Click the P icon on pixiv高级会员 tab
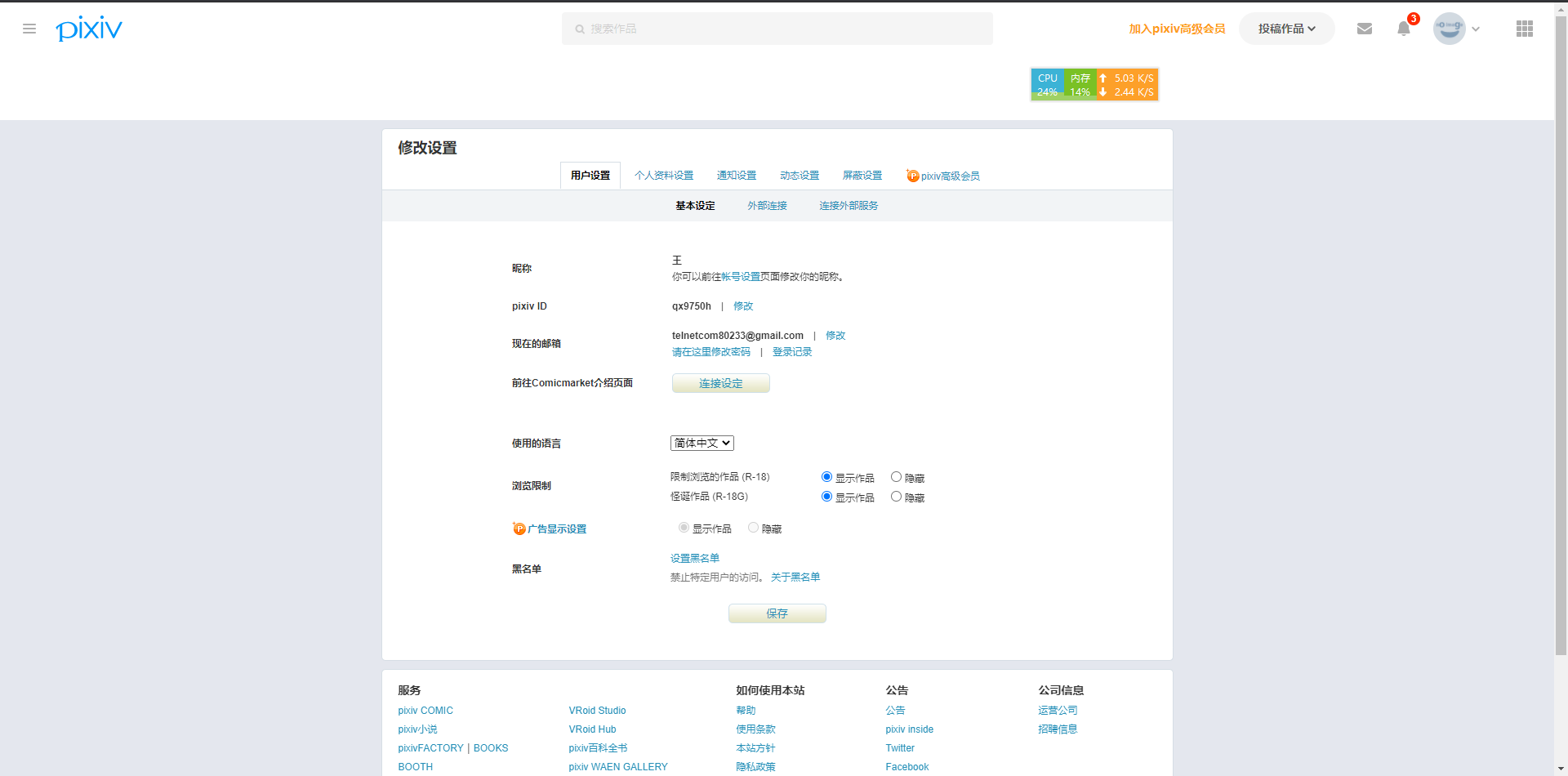 click(912, 175)
